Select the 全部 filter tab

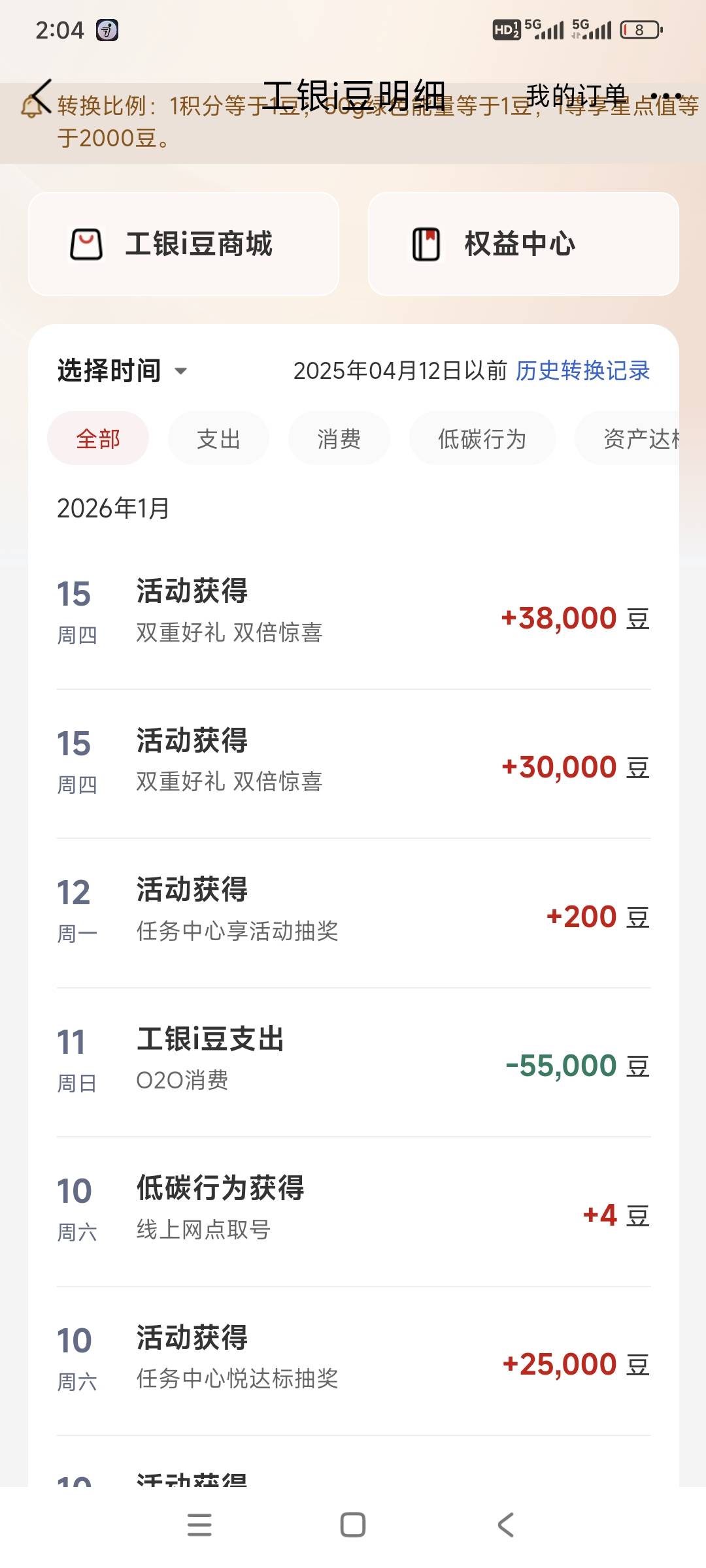click(x=98, y=439)
